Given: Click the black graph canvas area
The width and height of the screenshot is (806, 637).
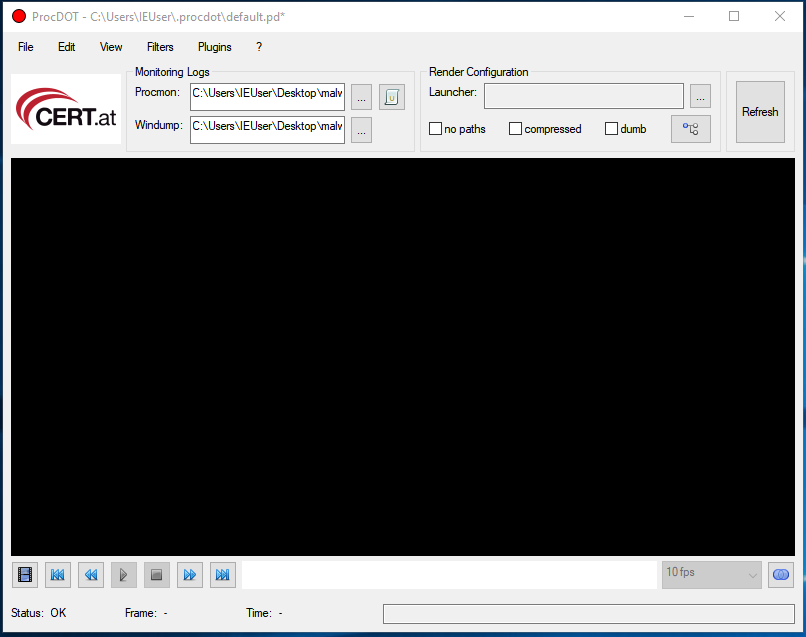Looking at the screenshot, I should point(403,357).
